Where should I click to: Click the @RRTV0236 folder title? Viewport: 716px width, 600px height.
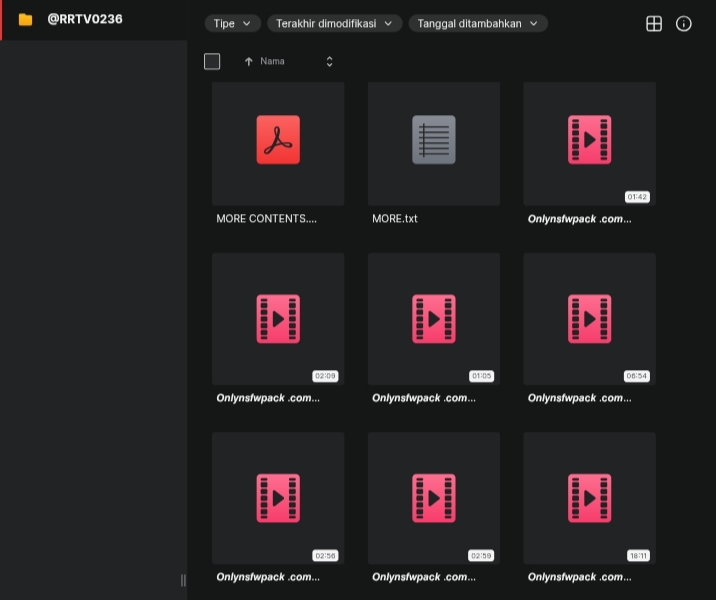pyautogui.click(x=85, y=19)
